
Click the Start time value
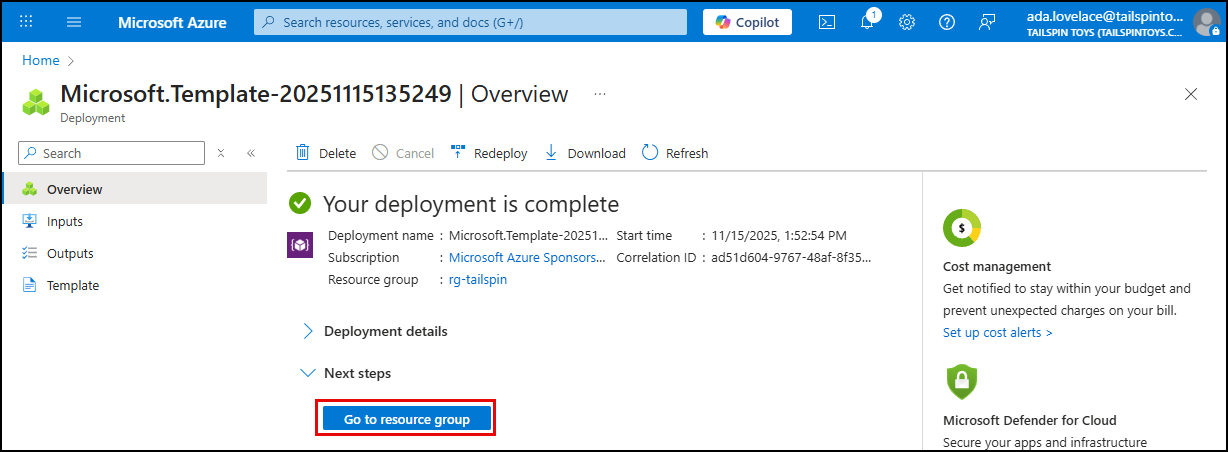pos(779,235)
